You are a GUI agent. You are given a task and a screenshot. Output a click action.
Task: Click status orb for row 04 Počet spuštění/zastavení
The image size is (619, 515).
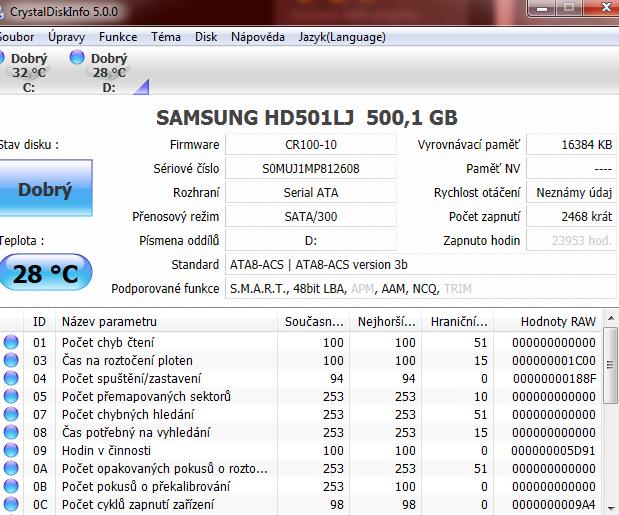11,378
